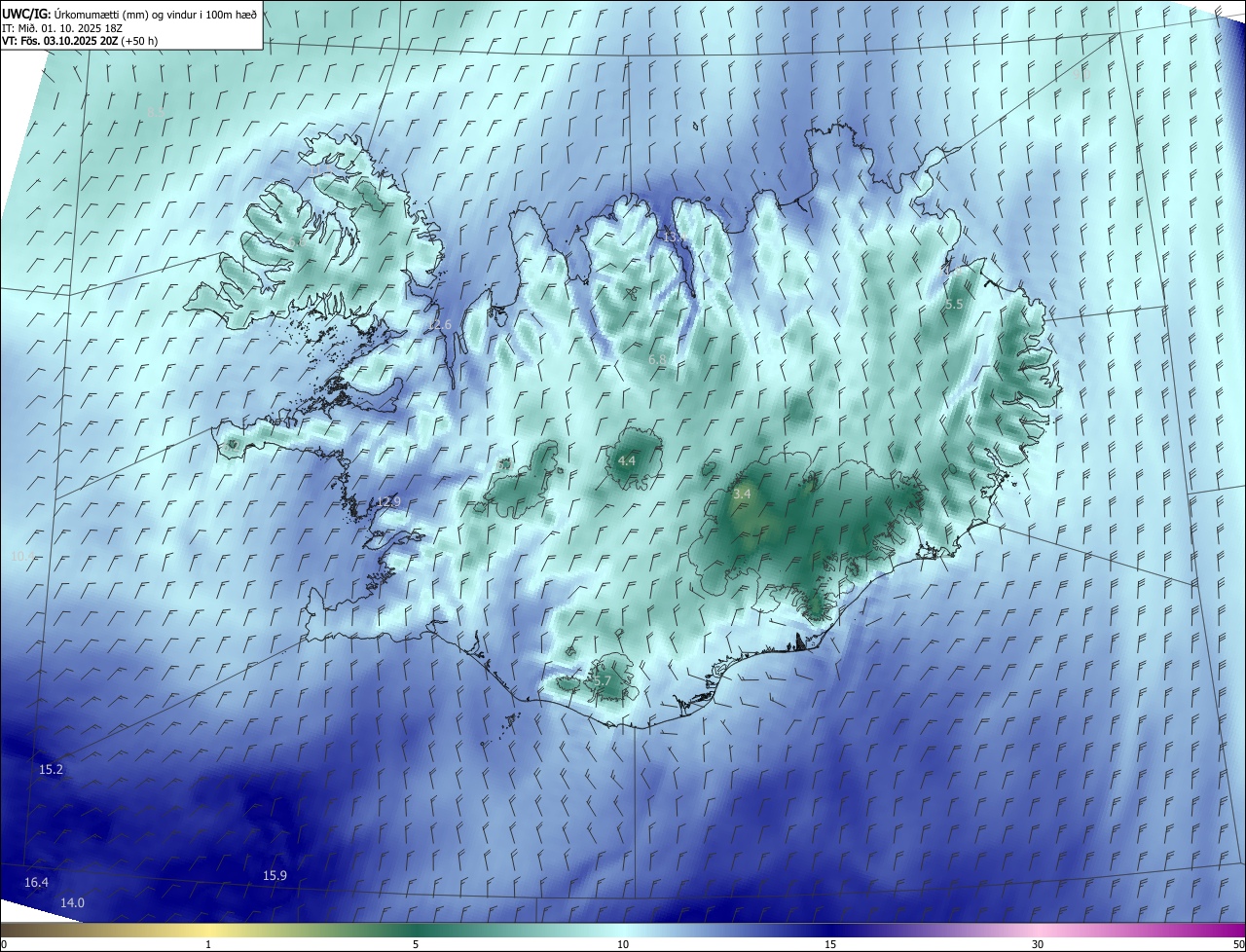
Task: Click the 5.5 value label on map
Action: pos(954,305)
